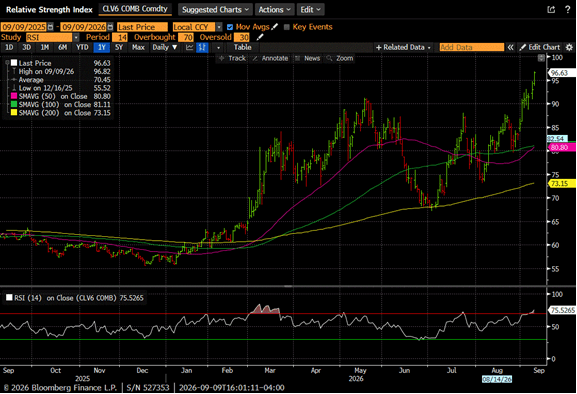
Task: Edit moving averages with pencil icon
Action: click(x=275, y=27)
